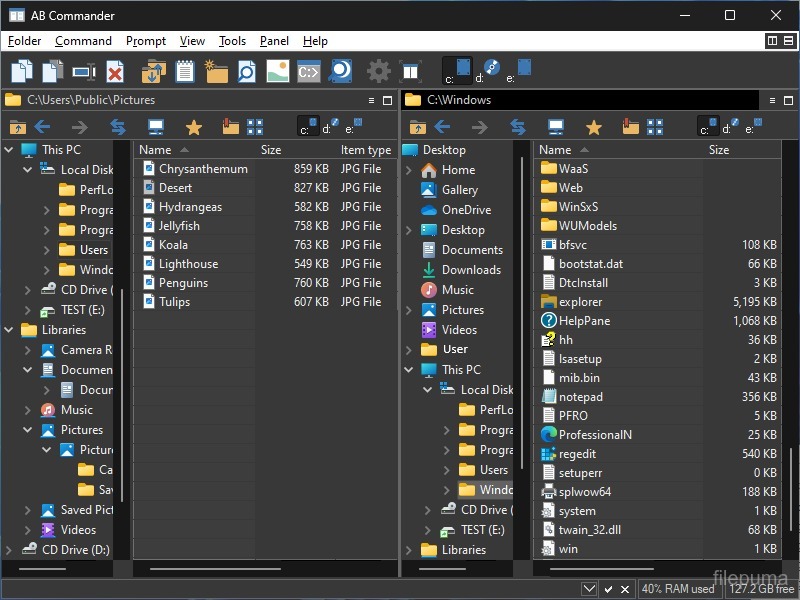Image resolution: width=800 pixels, height=600 pixels.
Task: Click the Rename icon in main toolbar
Action: coord(83,71)
